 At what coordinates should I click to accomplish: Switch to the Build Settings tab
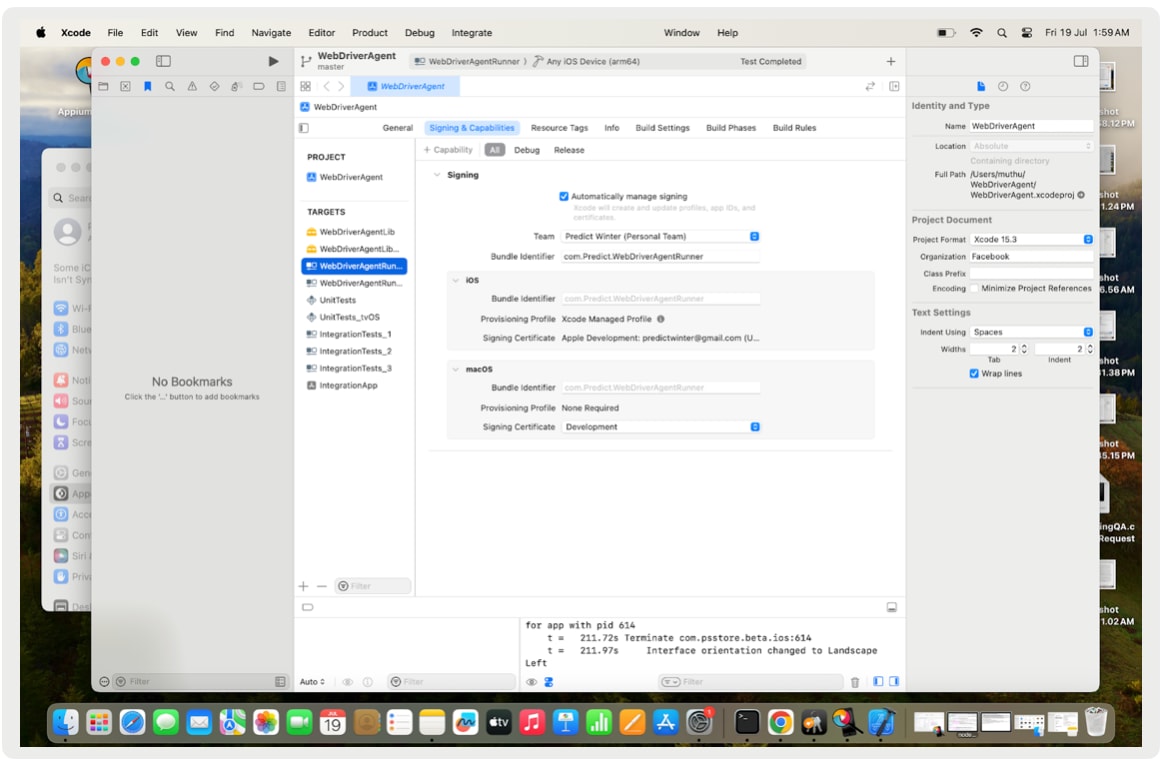pos(662,128)
